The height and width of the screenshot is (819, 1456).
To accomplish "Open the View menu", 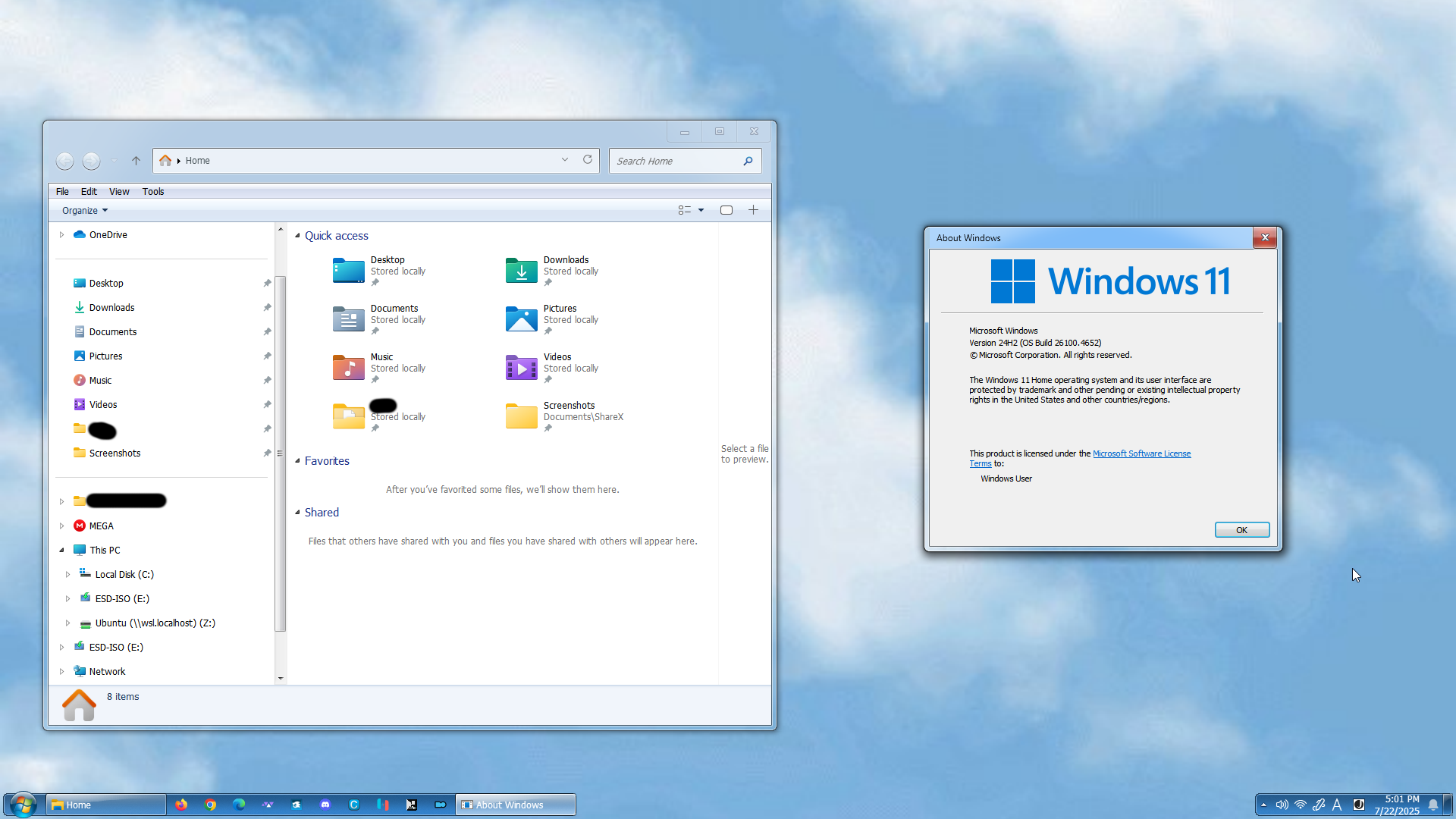I will coord(119,192).
